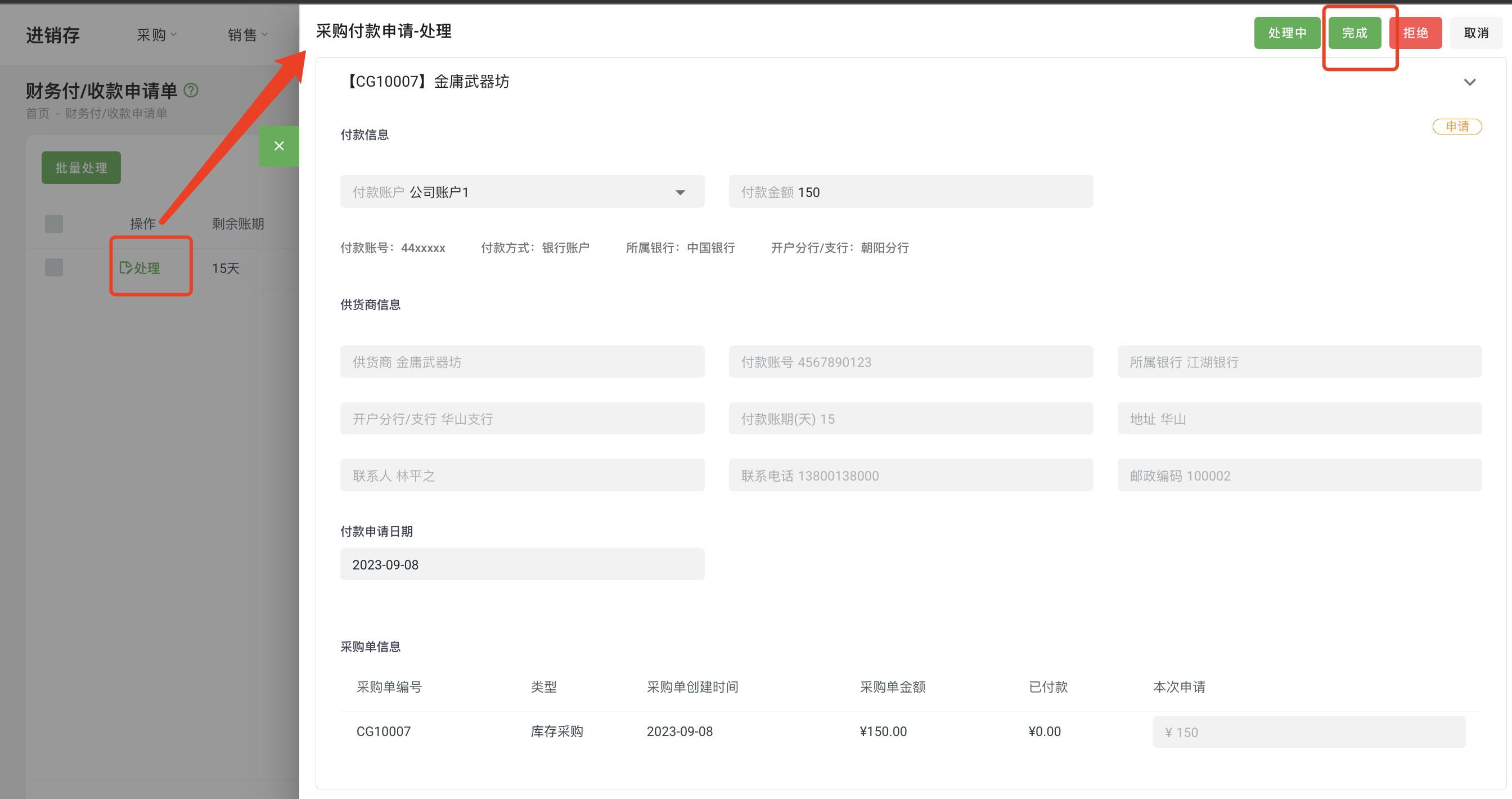Image resolution: width=1512 pixels, height=799 pixels.
Task: Click the 处理中 button
Action: (1287, 33)
